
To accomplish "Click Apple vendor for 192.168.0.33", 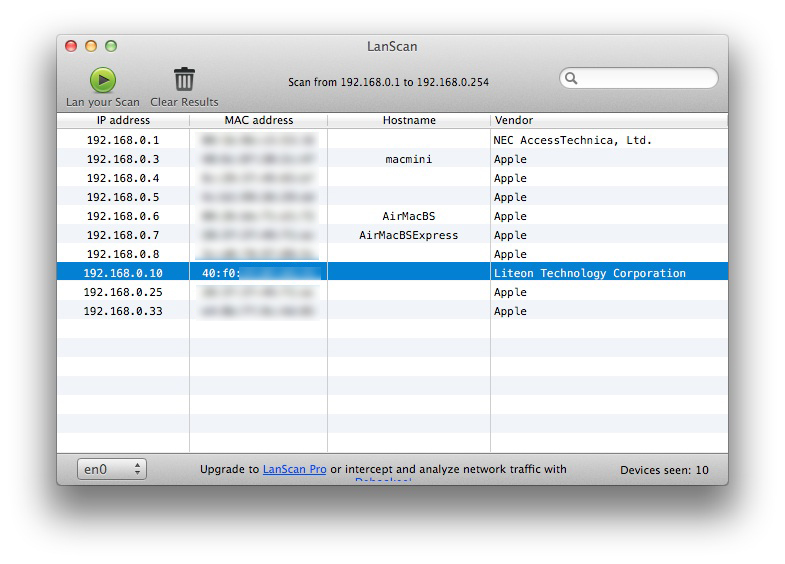I will pos(510,311).
